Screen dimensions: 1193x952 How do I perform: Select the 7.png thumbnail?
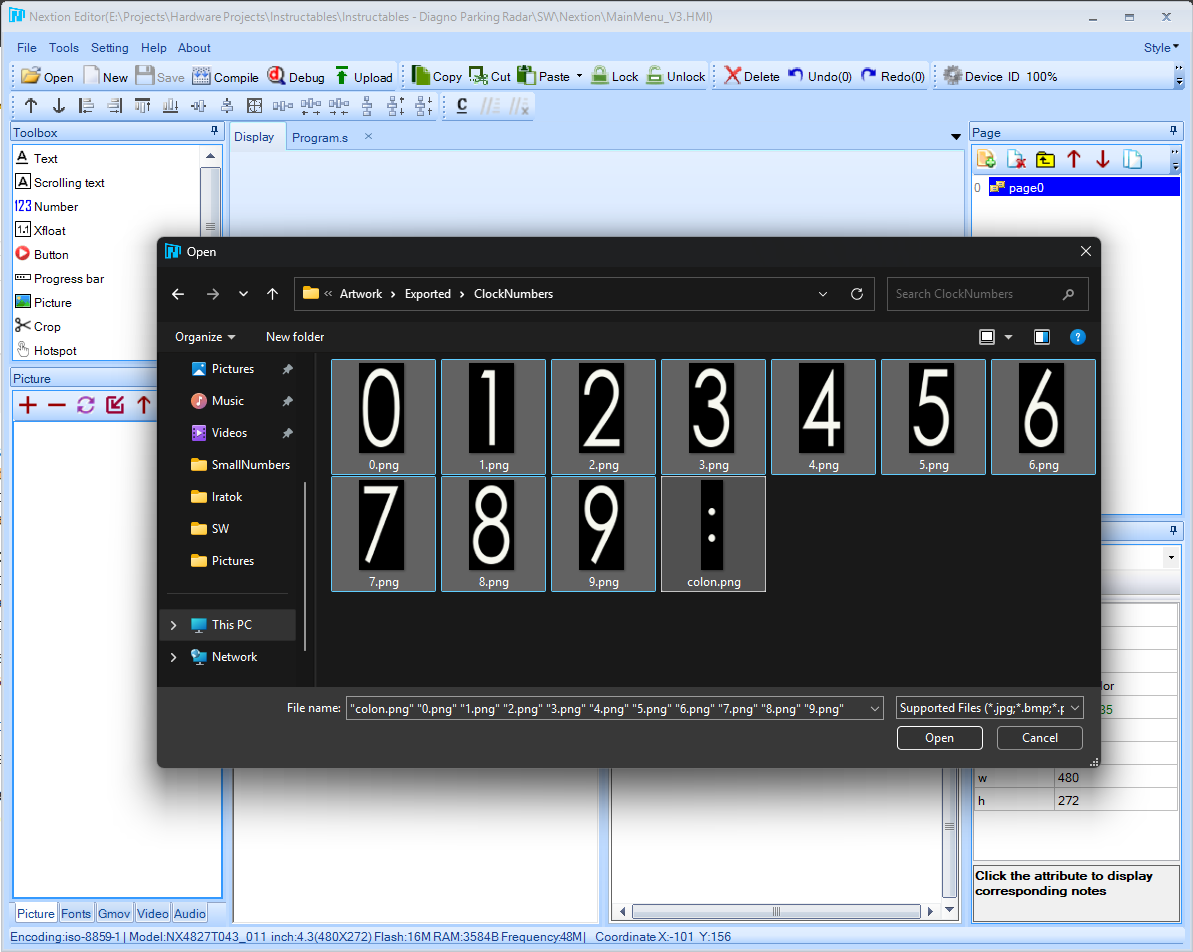pyautogui.click(x=383, y=534)
